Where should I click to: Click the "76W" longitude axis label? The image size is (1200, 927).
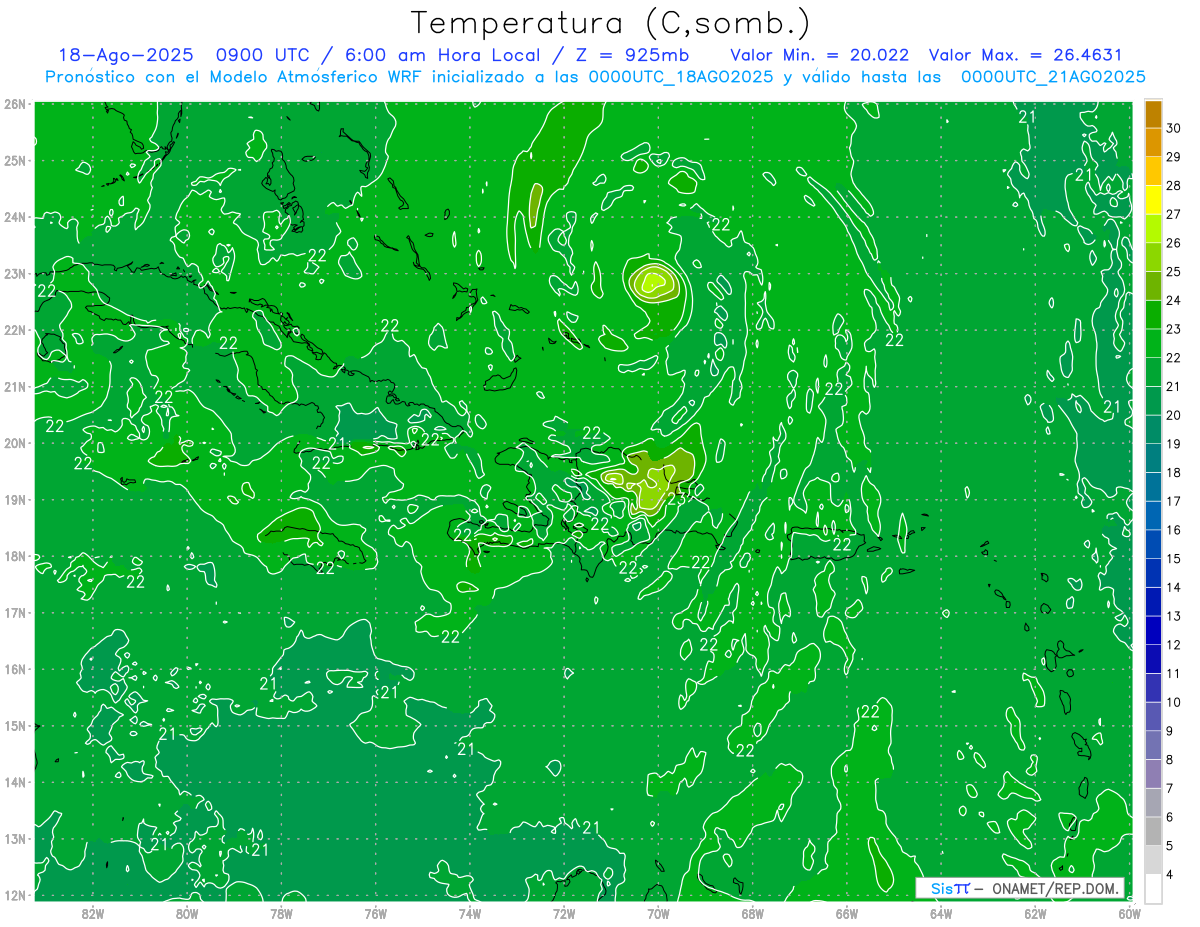pos(375,913)
